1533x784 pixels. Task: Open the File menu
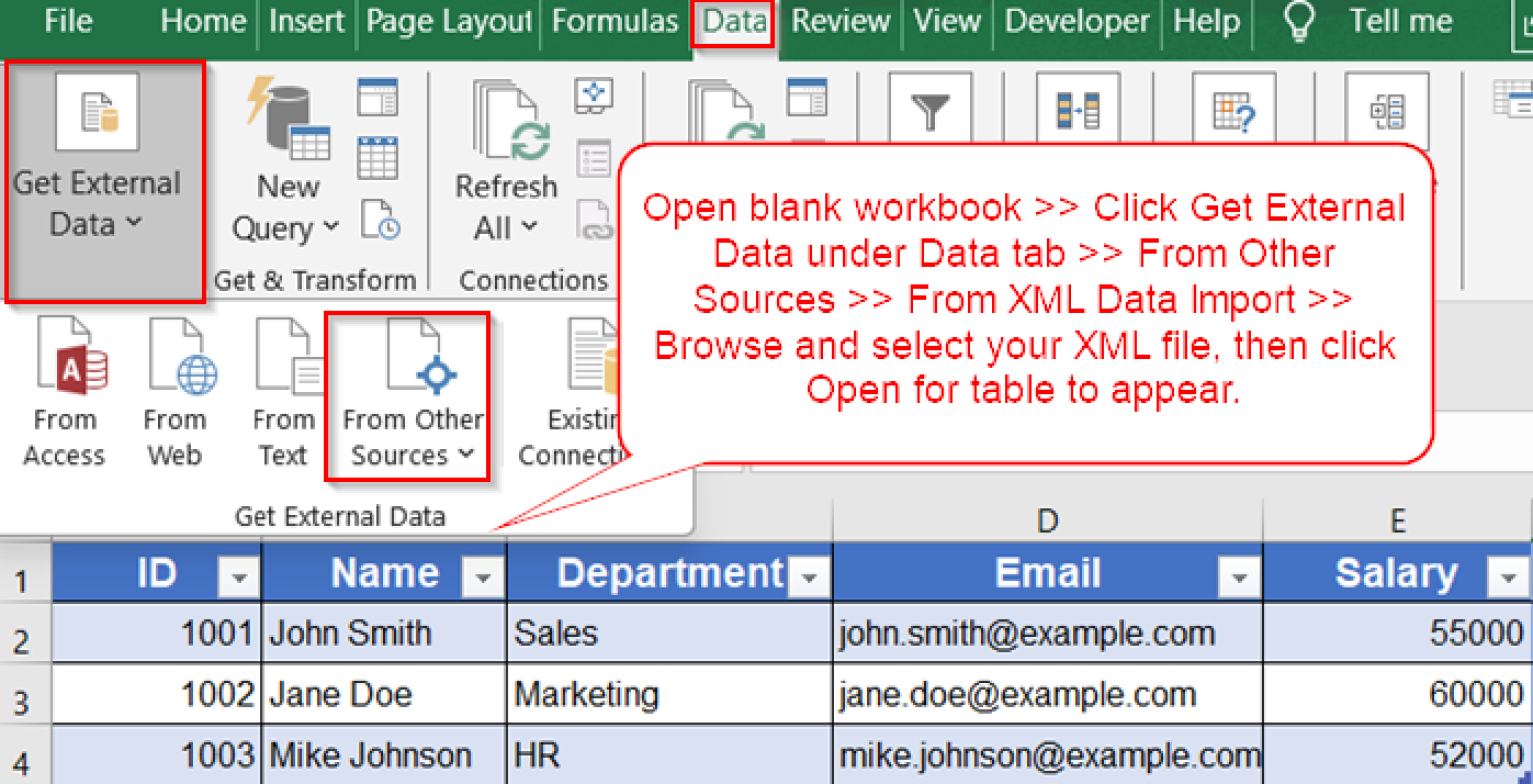tap(67, 22)
